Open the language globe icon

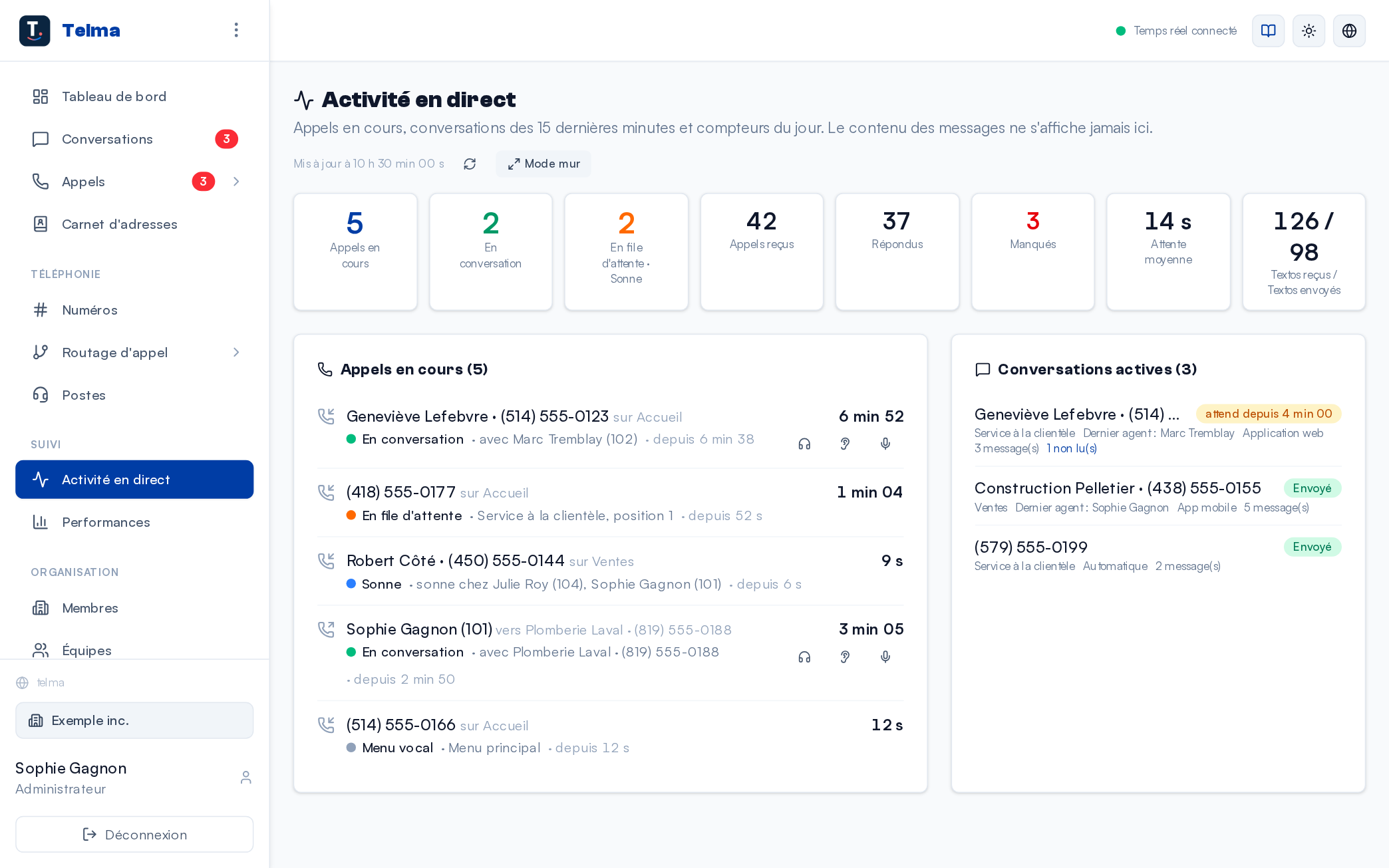pos(1349,31)
